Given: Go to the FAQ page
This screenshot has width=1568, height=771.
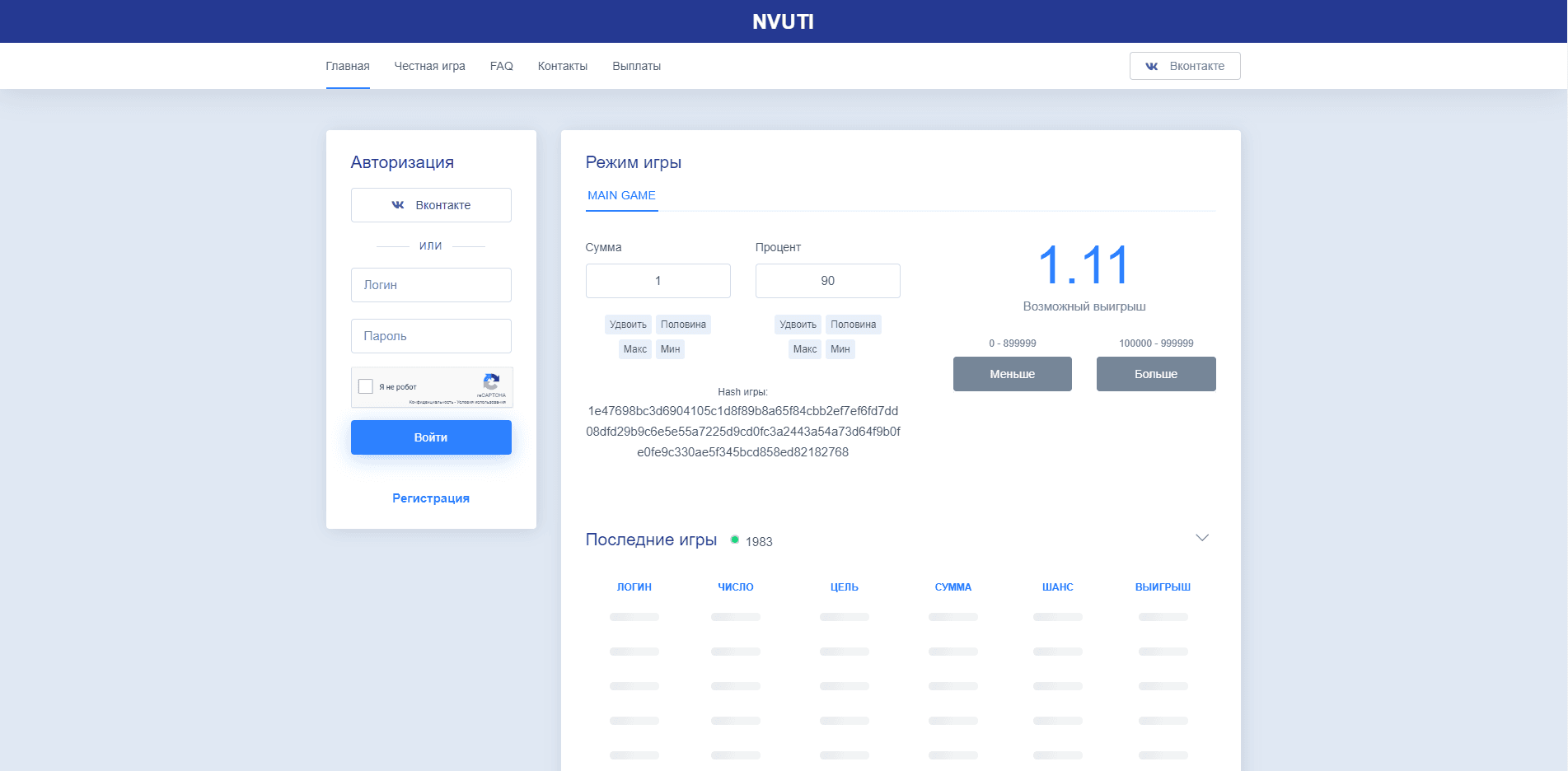Looking at the screenshot, I should [x=501, y=66].
